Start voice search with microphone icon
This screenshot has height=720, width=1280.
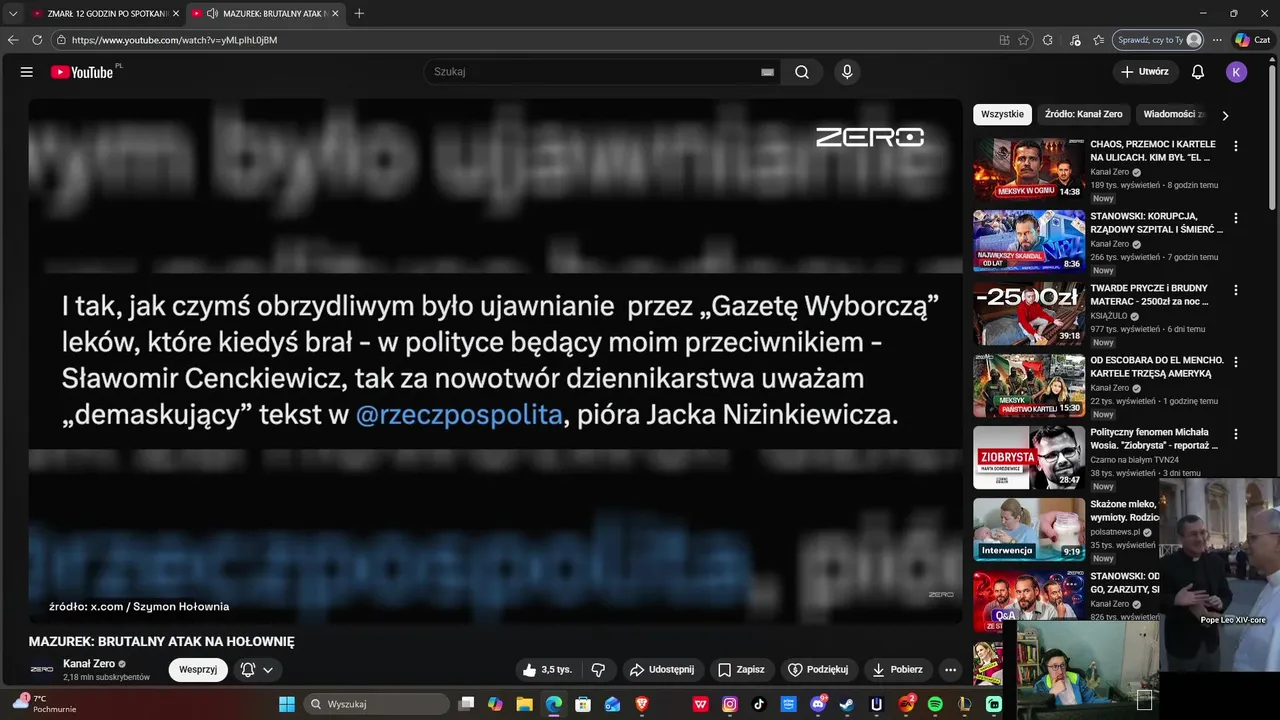847,72
